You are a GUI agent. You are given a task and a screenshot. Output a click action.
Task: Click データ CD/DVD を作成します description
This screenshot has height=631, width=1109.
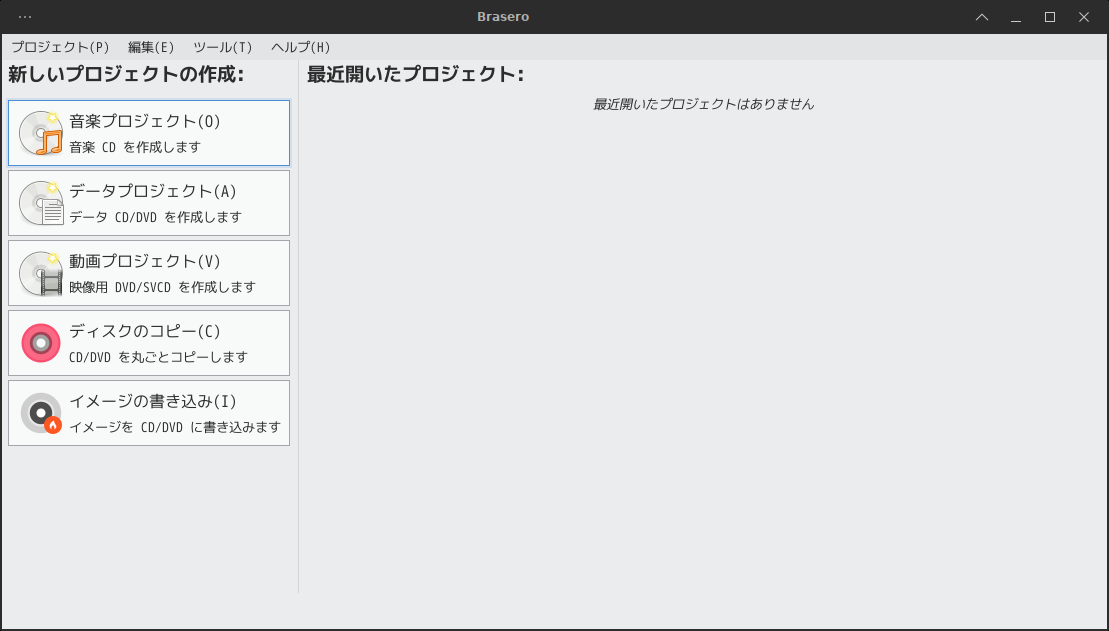(x=156, y=217)
